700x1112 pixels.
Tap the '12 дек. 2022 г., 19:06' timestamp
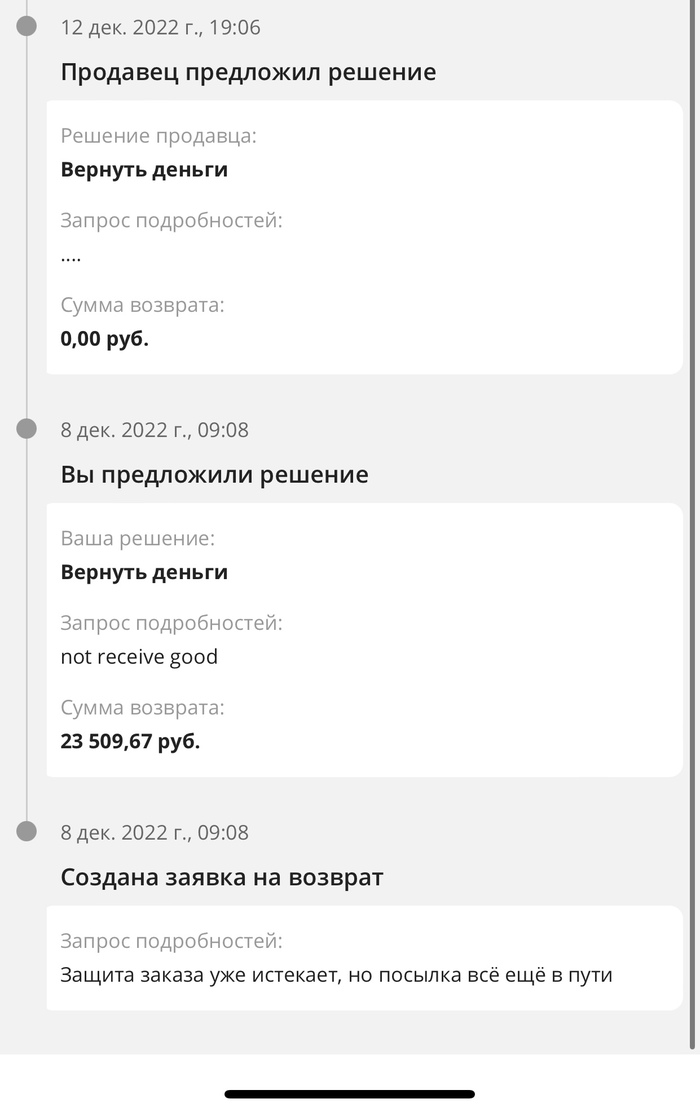[x=160, y=27]
